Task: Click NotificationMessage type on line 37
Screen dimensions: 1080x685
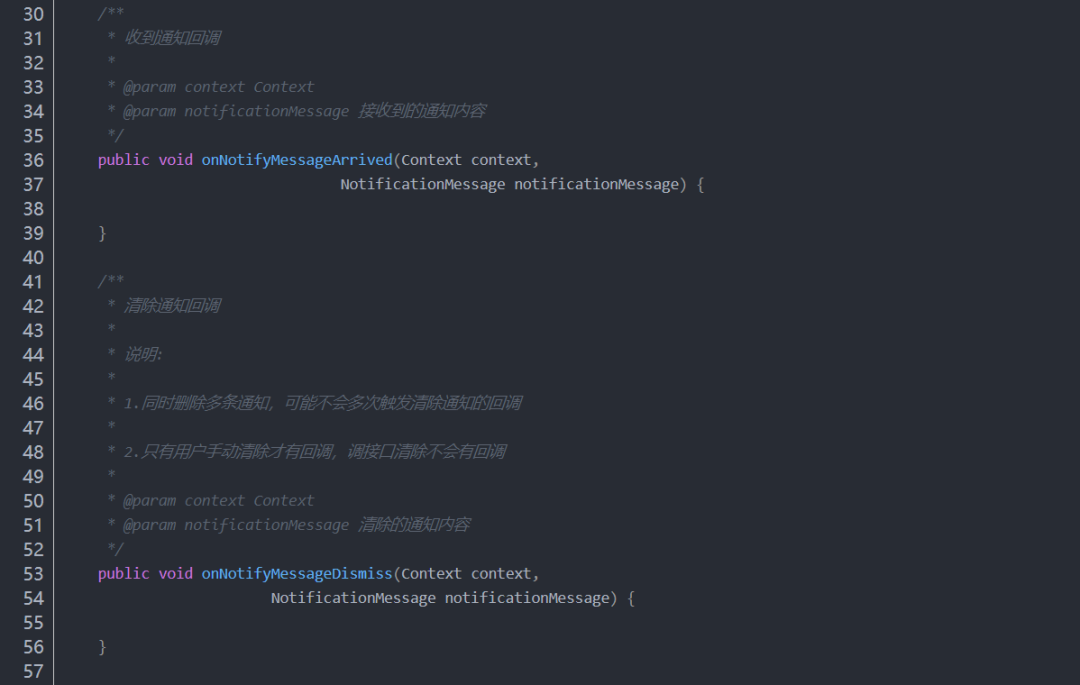Action: coord(422,185)
